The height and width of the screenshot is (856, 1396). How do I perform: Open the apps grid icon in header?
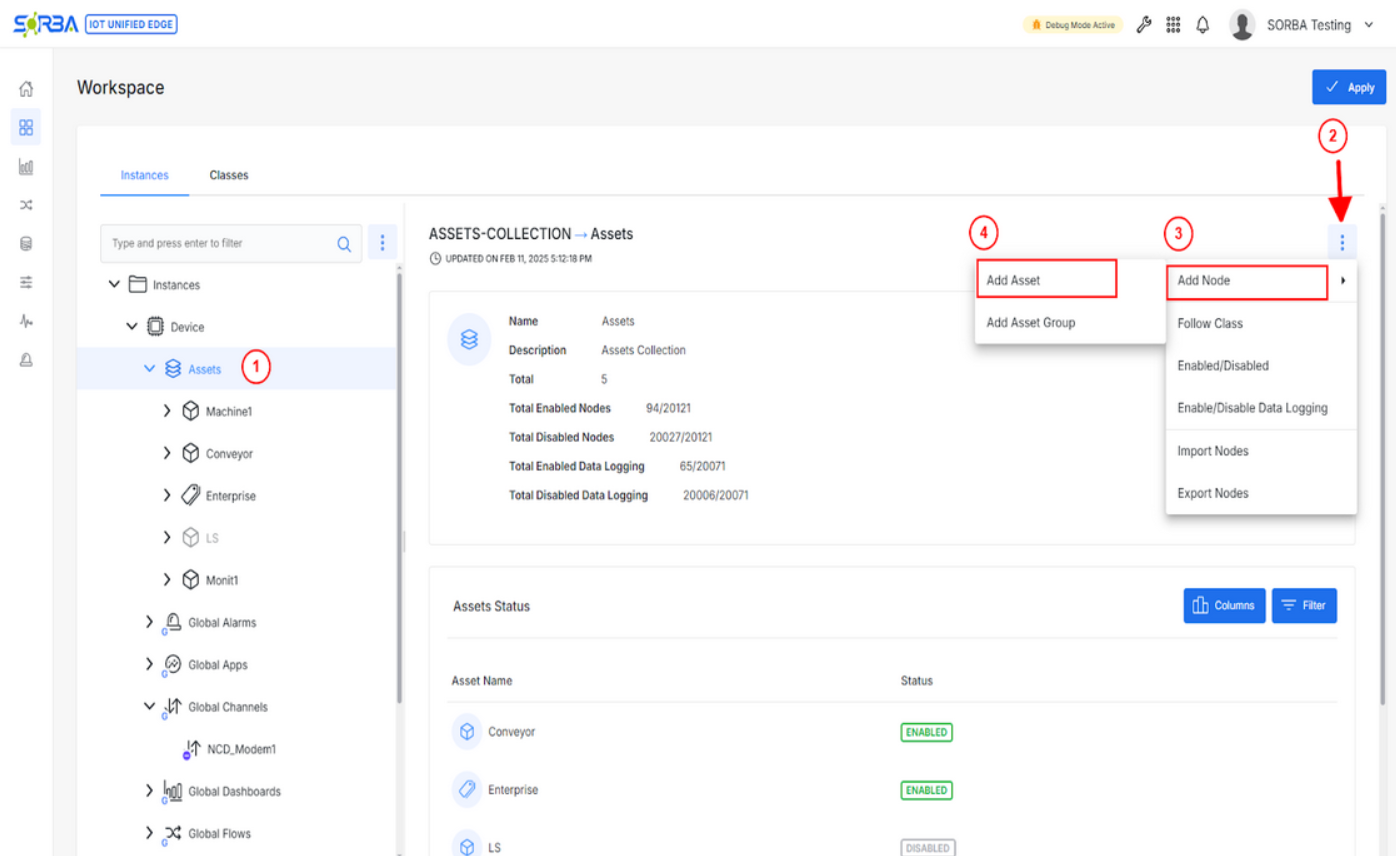pyautogui.click(x=1173, y=25)
